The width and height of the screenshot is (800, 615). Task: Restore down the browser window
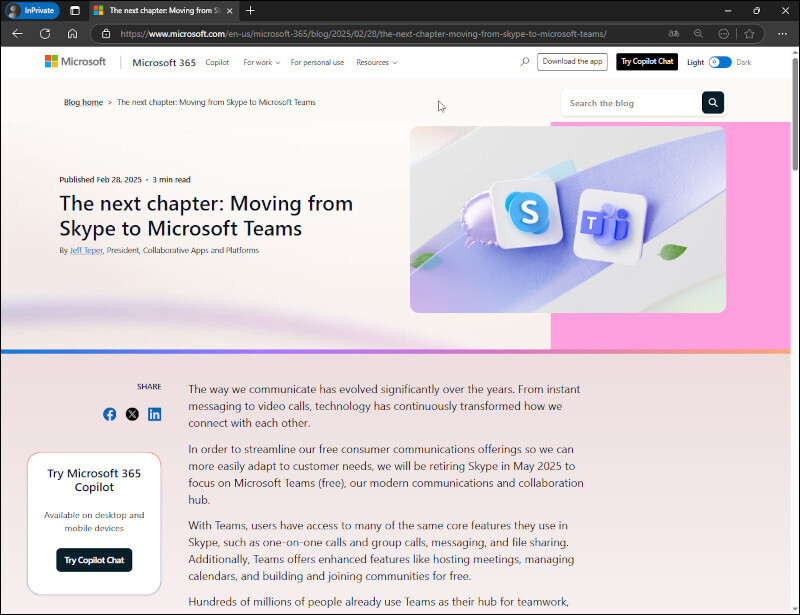757,10
